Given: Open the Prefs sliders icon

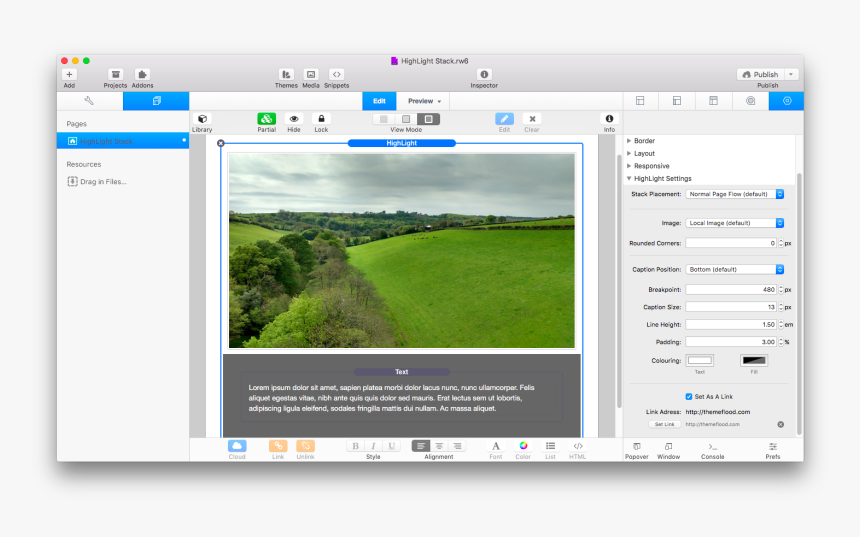Looking at the screenshot, I should (x=773, y=446).
